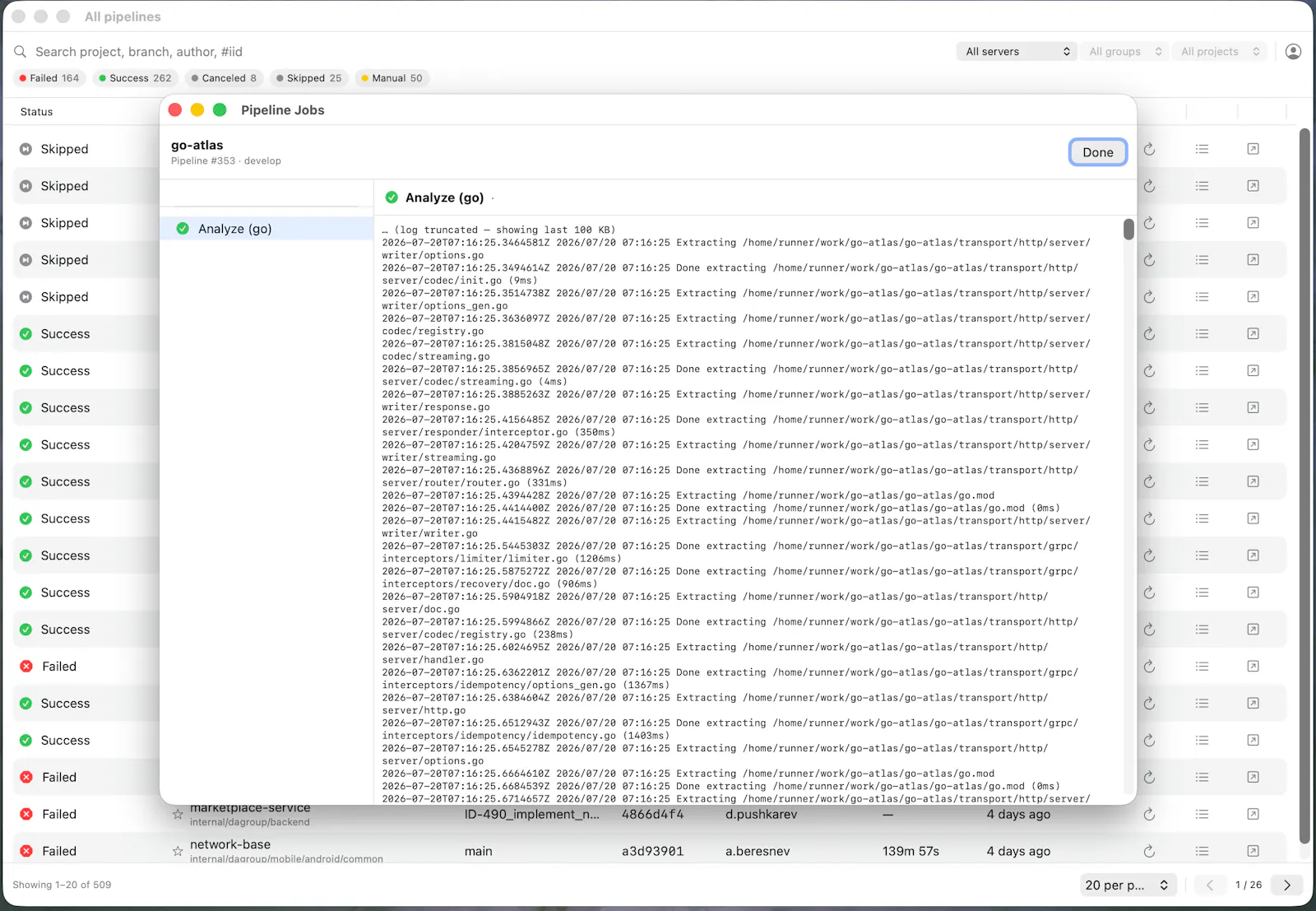
Task: Click the "log truncated" notice line
Action: (x=498, y=230)
